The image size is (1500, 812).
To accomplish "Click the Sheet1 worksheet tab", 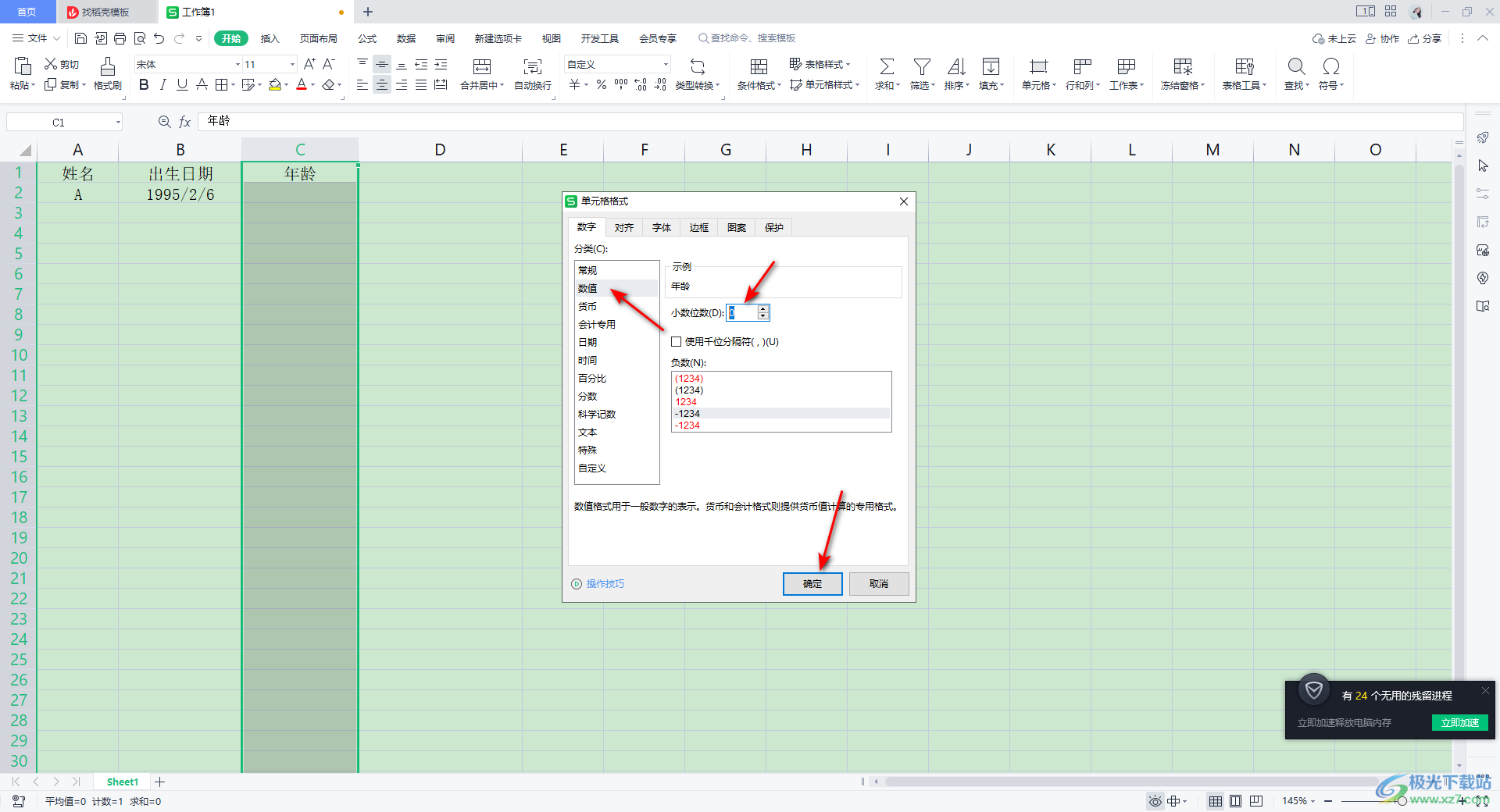I will point(123,782).
